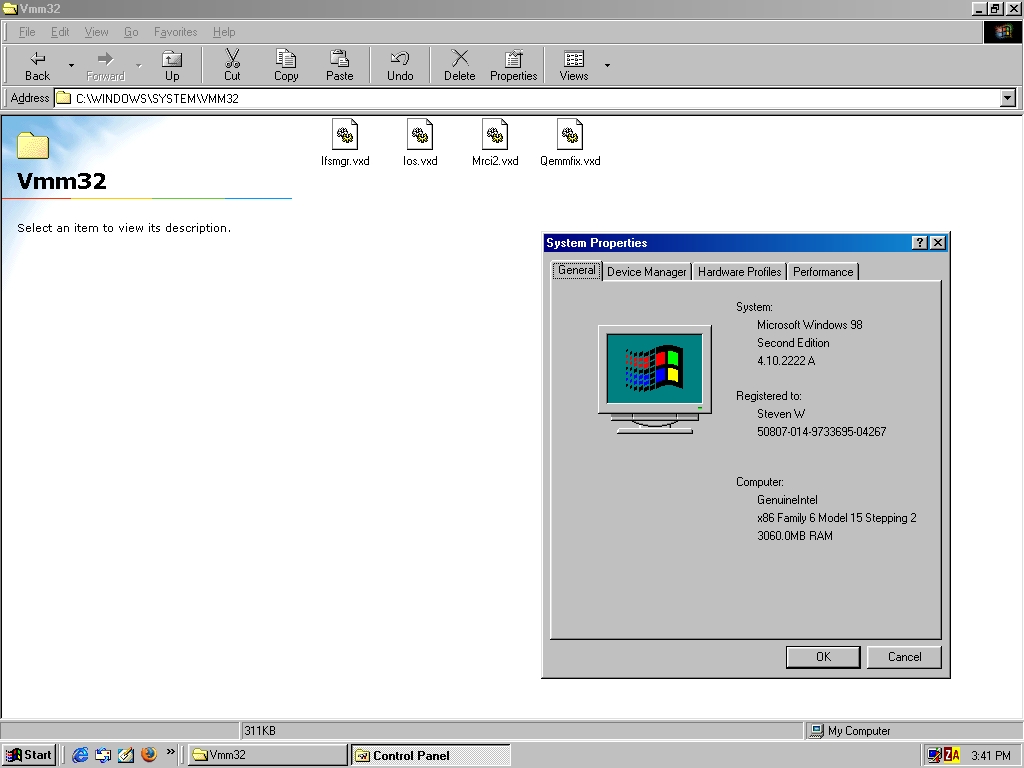
Task: Click the 3060.0MB RAM text
Action: (x=795, y=536)
